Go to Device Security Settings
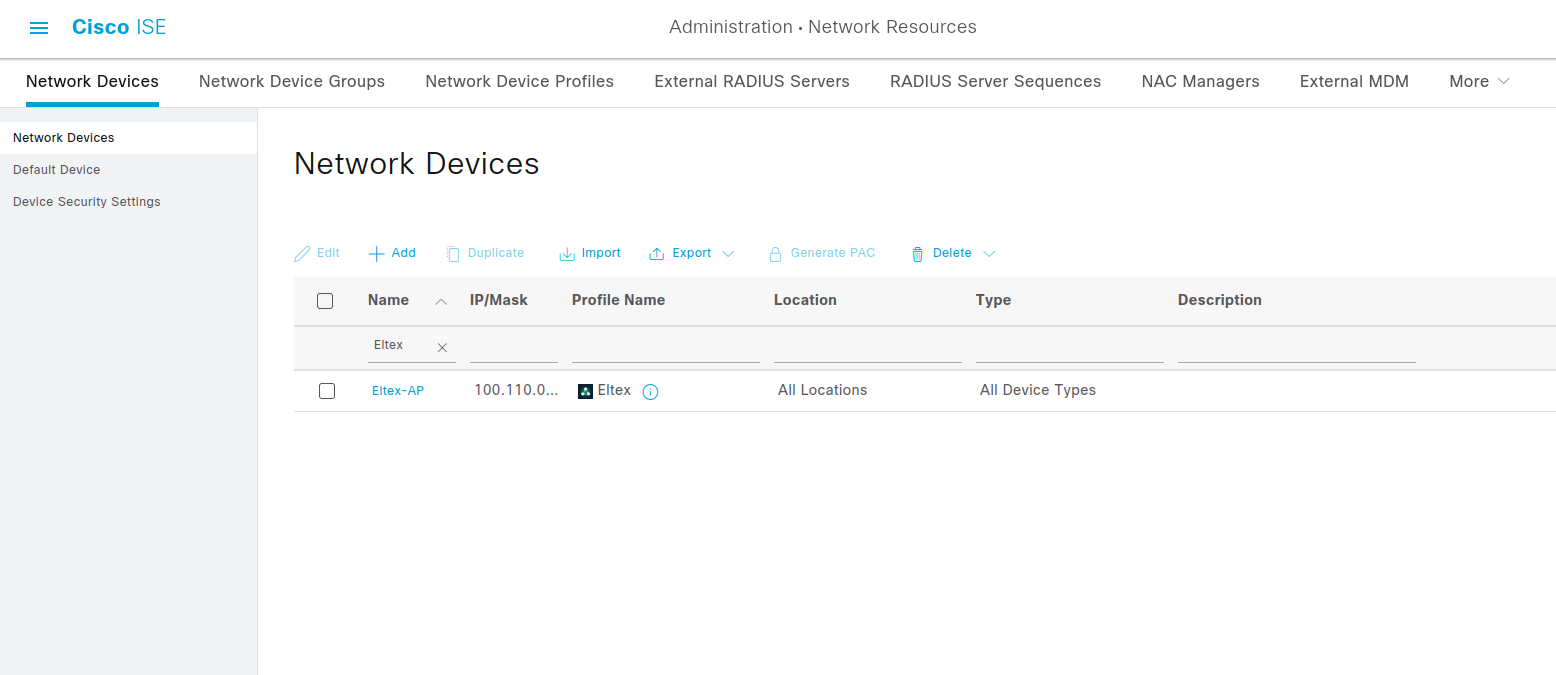Viewport: 1556px width, 675px height. click(x=87, y=202)
